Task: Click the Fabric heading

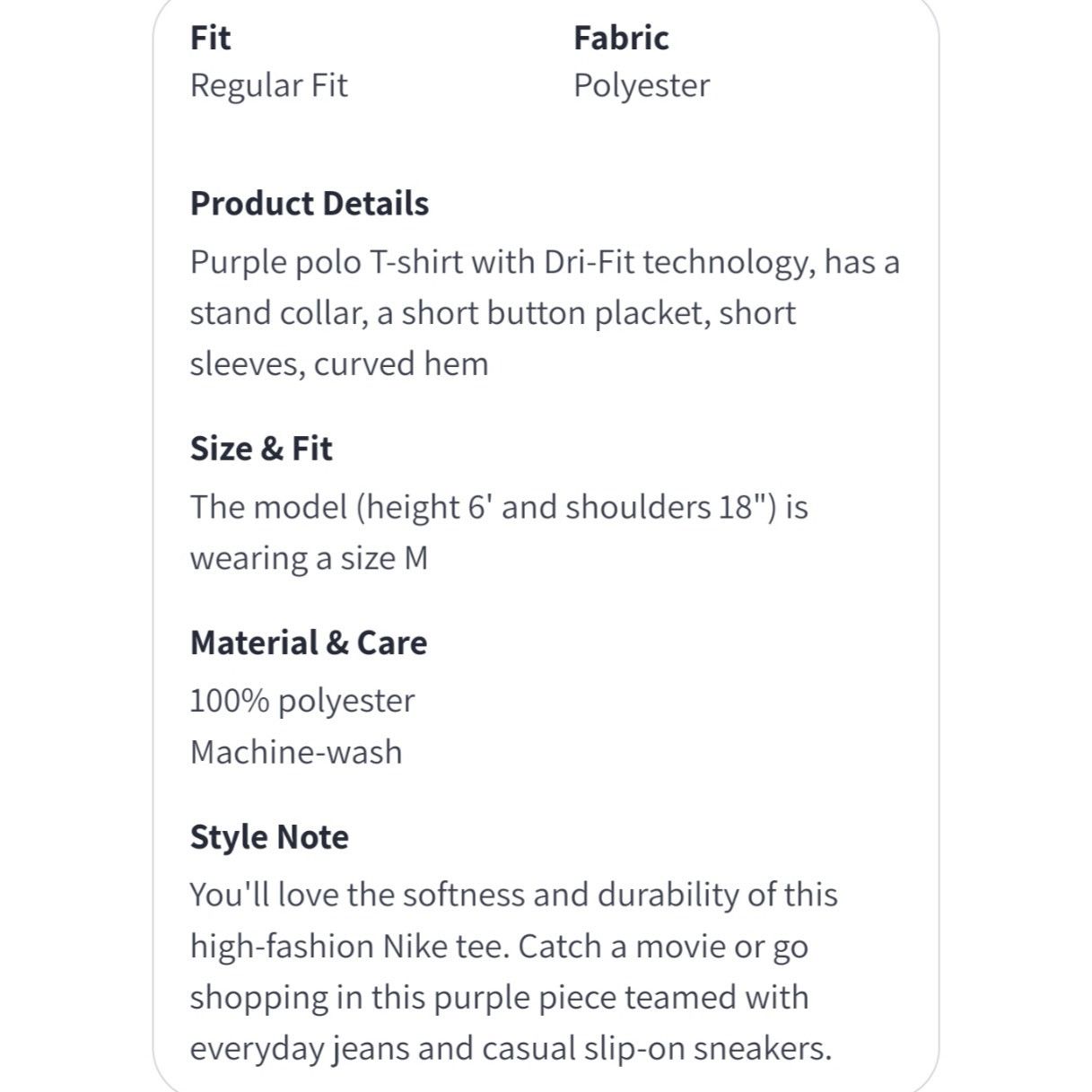Action: point(621,39)
